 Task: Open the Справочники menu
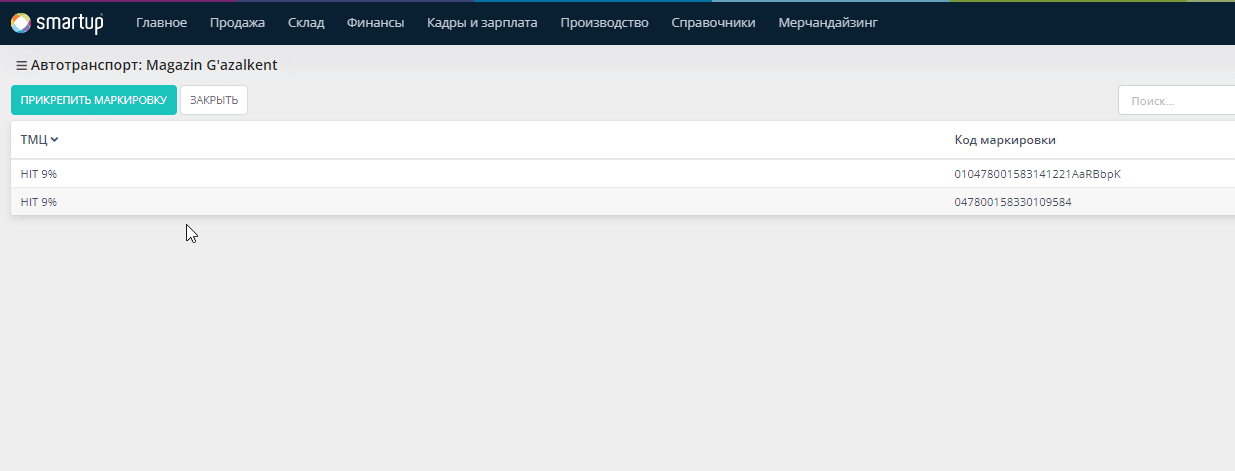pos(713,22)
